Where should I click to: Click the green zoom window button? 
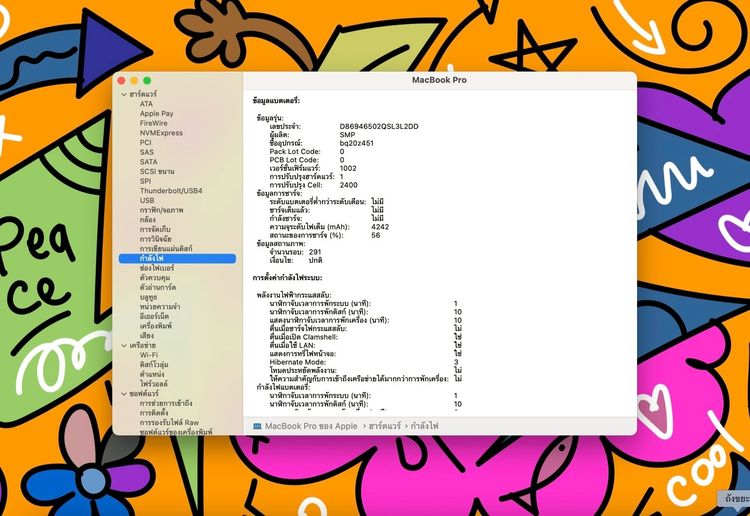(x=147, y=80)
